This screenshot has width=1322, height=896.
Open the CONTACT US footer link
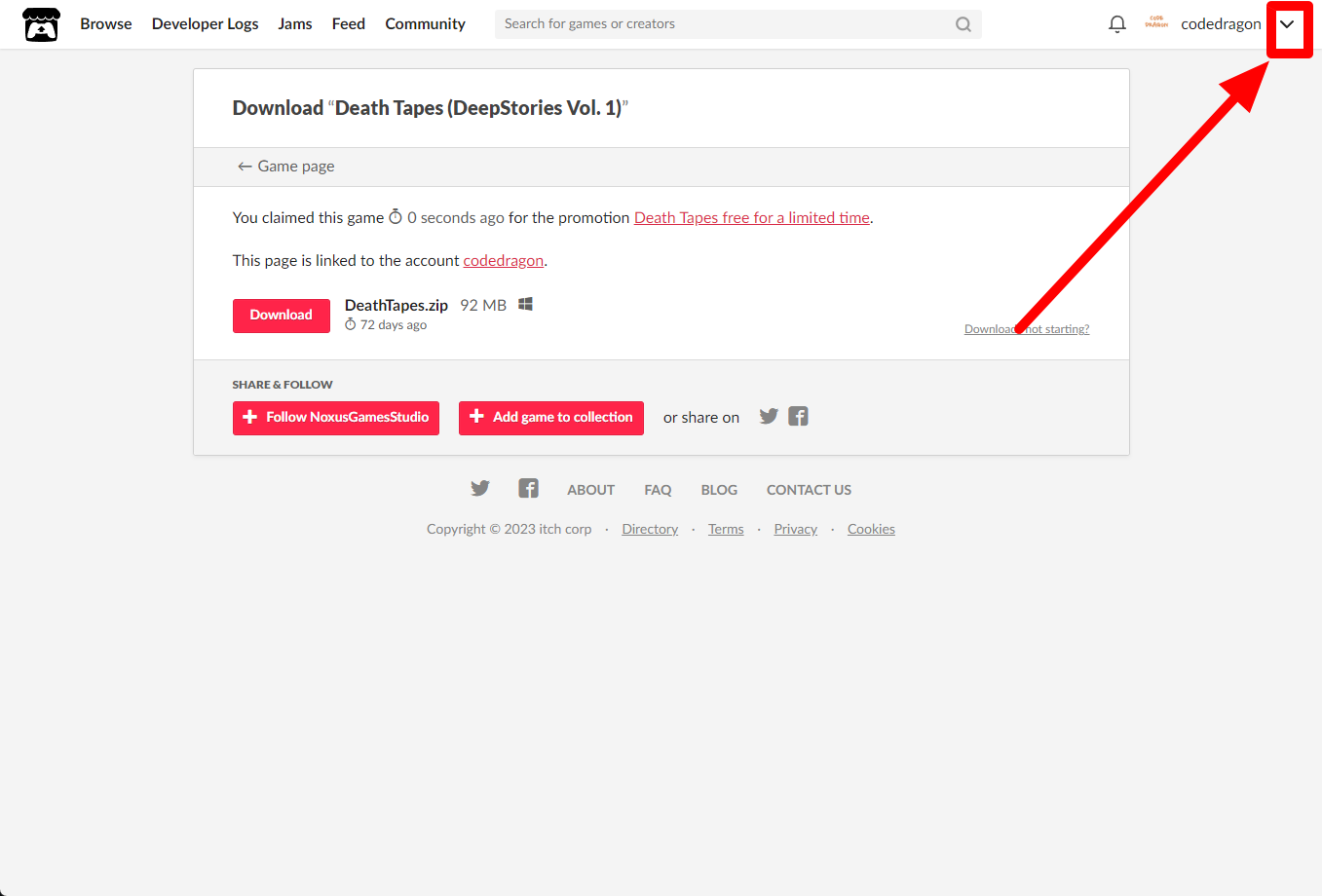pos(809,490)
